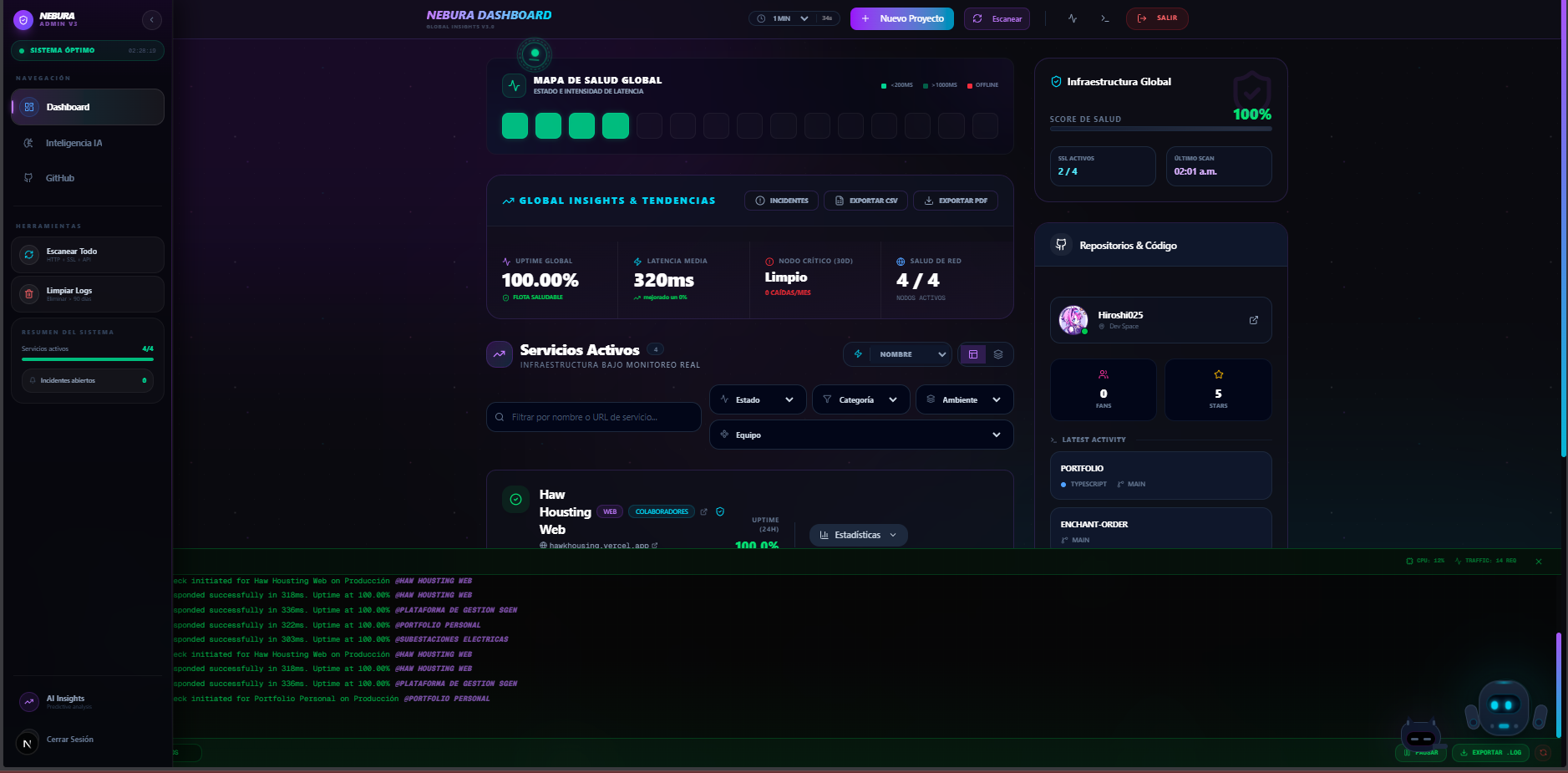Export insights with Exportar PDF button
This screenshot has width=1568, height=773.
click(955, 201)
